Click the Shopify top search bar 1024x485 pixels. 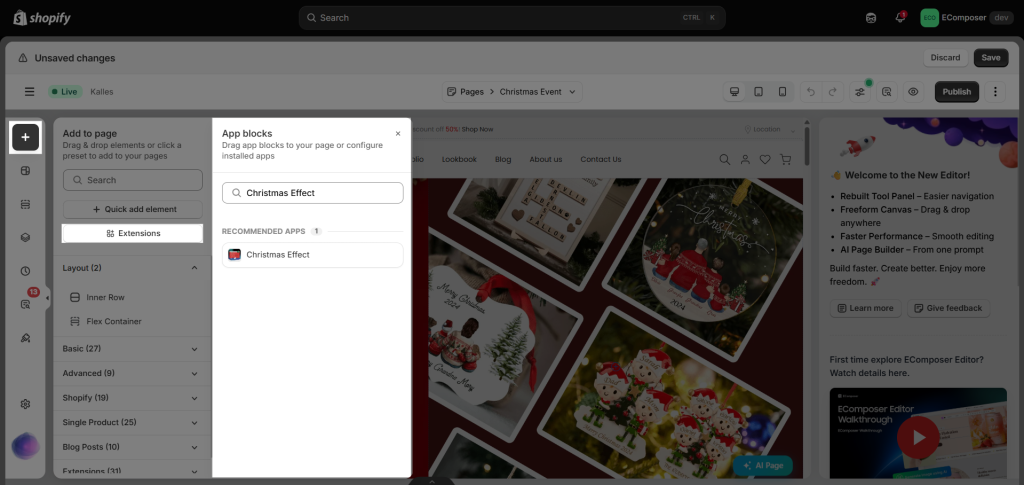512,18
